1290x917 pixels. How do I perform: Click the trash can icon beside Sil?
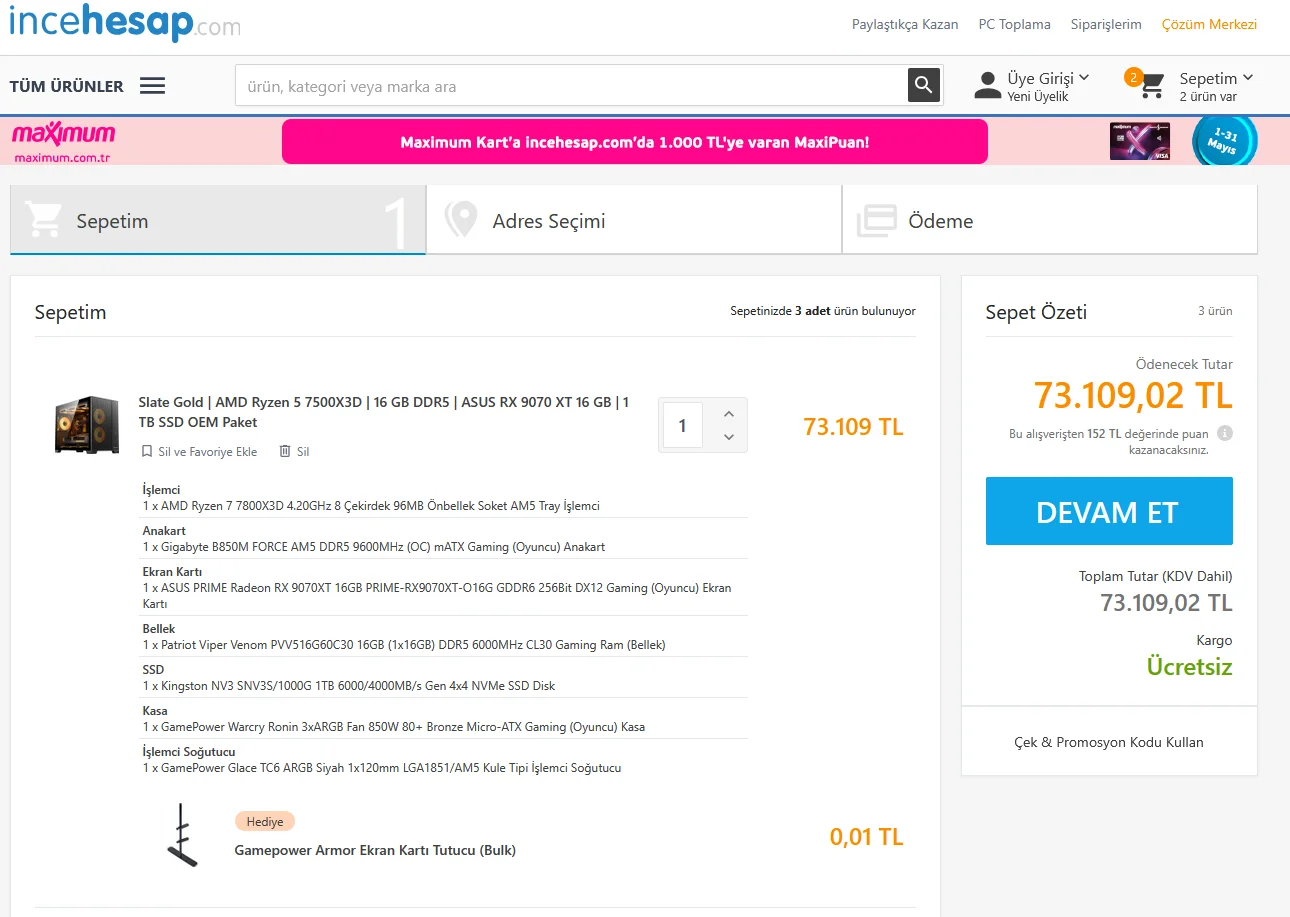[x=285, y=452]
